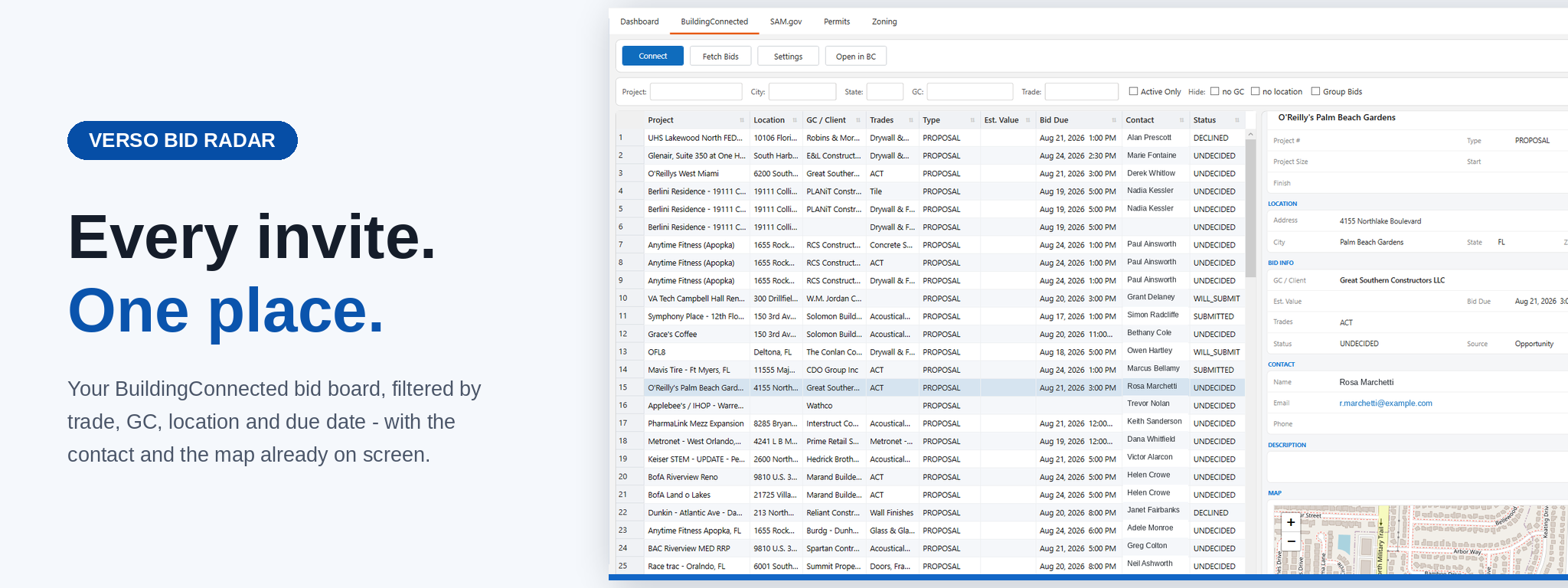The image size is (1568, 588).
Task: Select the O'Reillys West Miami project
Action: click(x=931, y=174)
